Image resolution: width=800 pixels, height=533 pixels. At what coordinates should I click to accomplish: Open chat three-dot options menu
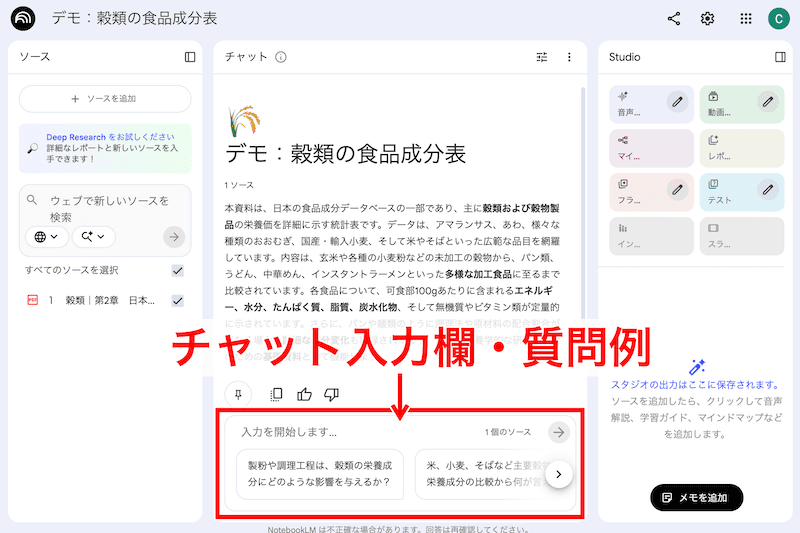coord(569,57)
